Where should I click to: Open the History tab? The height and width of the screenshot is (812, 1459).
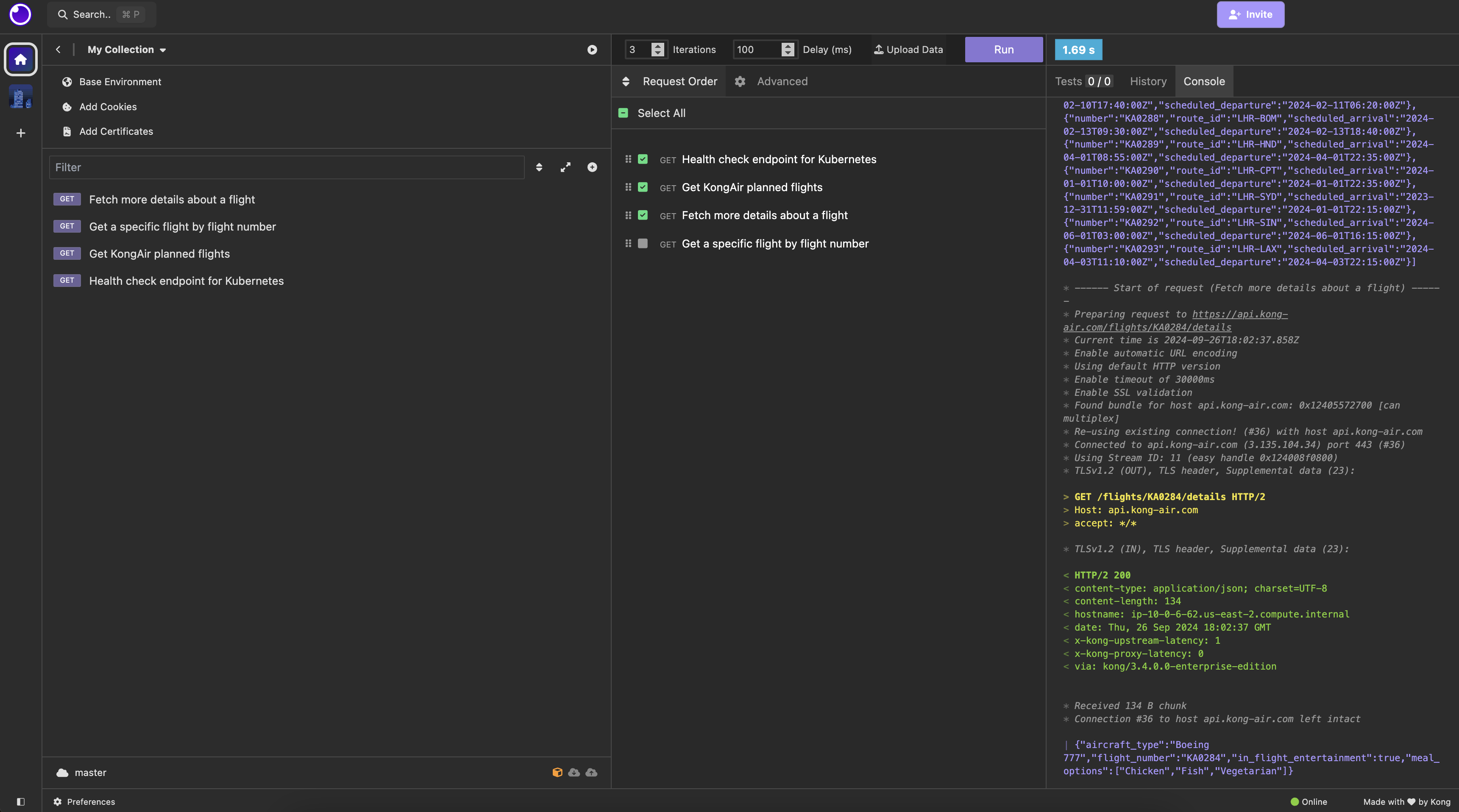1148,81
